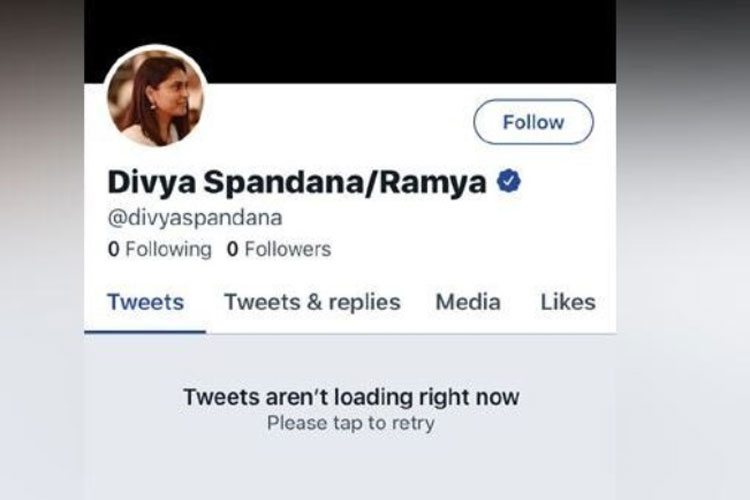Click the blue underline beneath Tweets tab
Viewport: 750px width, 500px height.
coord(145,330)
